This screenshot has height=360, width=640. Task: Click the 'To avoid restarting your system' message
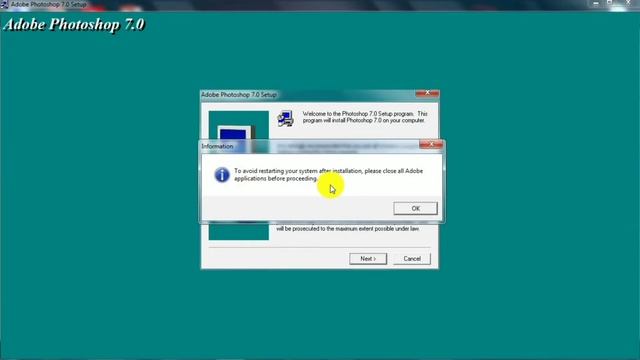pyautogui.click(x=328, y=175)
